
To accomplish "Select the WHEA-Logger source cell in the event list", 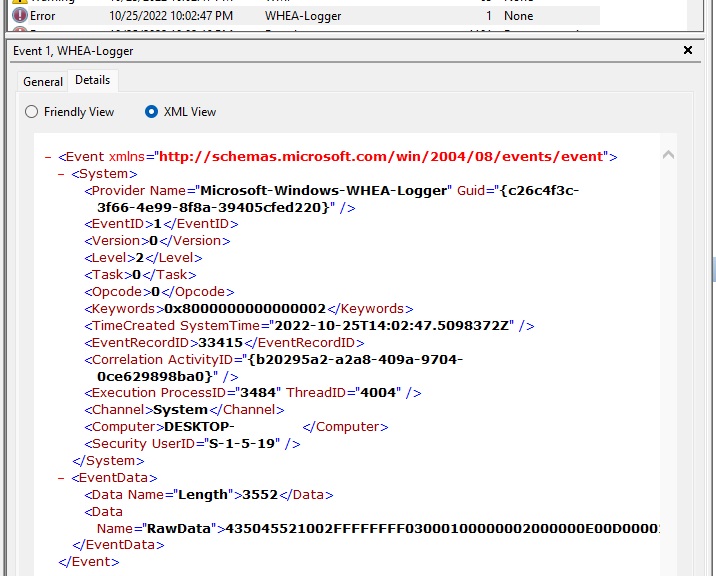I will point(301,16).
